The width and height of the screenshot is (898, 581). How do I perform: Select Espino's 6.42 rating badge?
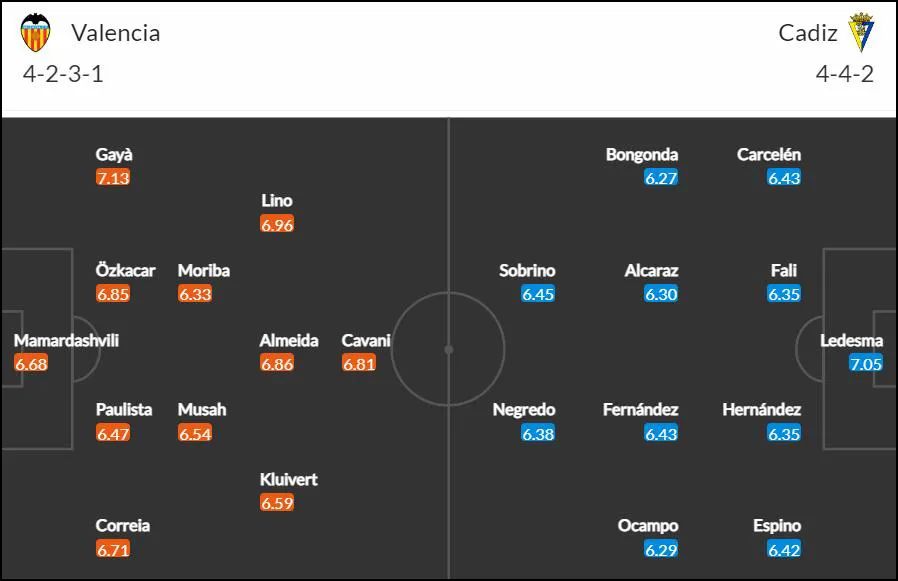coord(784,549)
